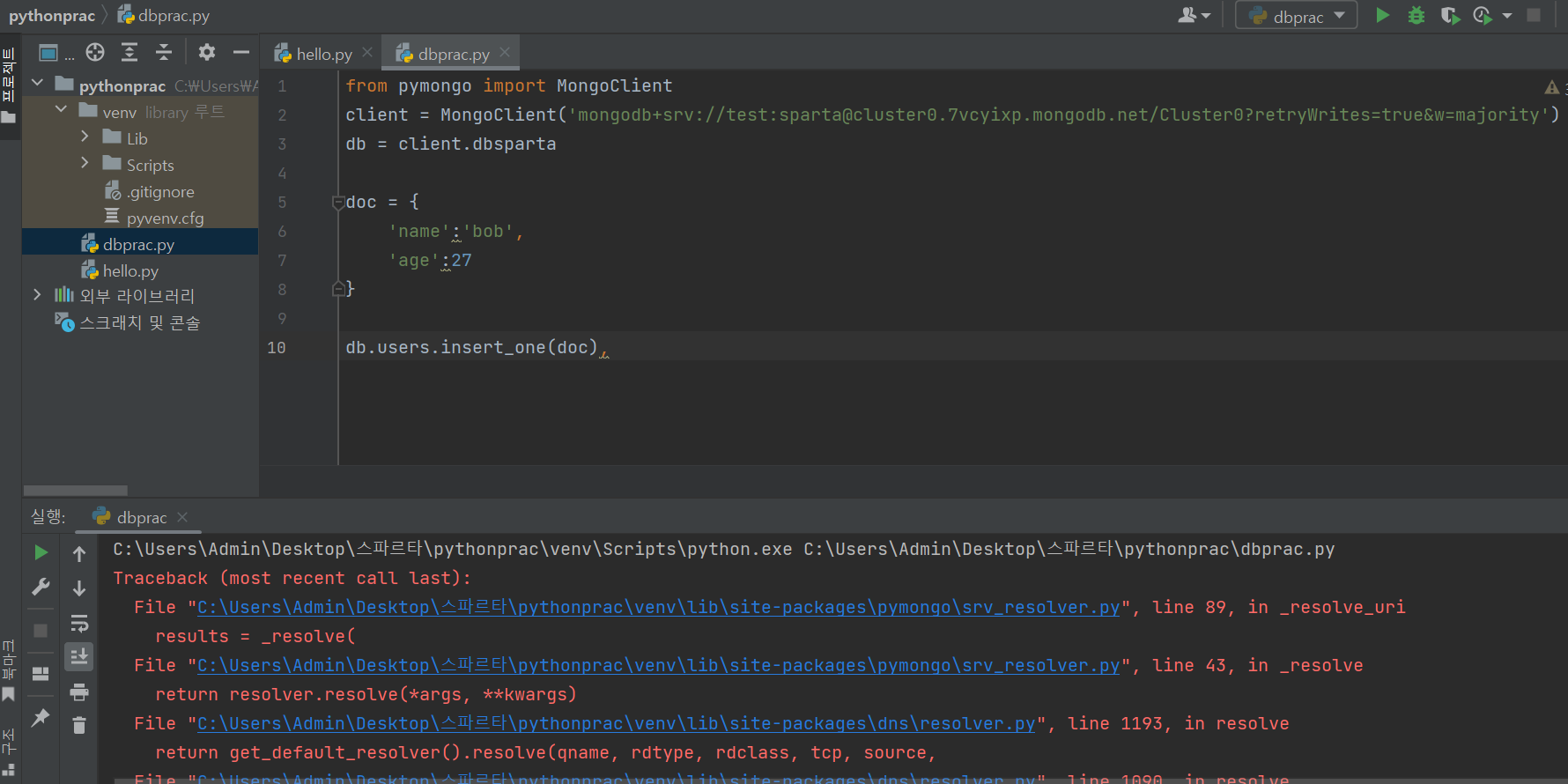1568x784 pixels.
Task: Select dbprac.py in the project tree
Action: (138, 244)
